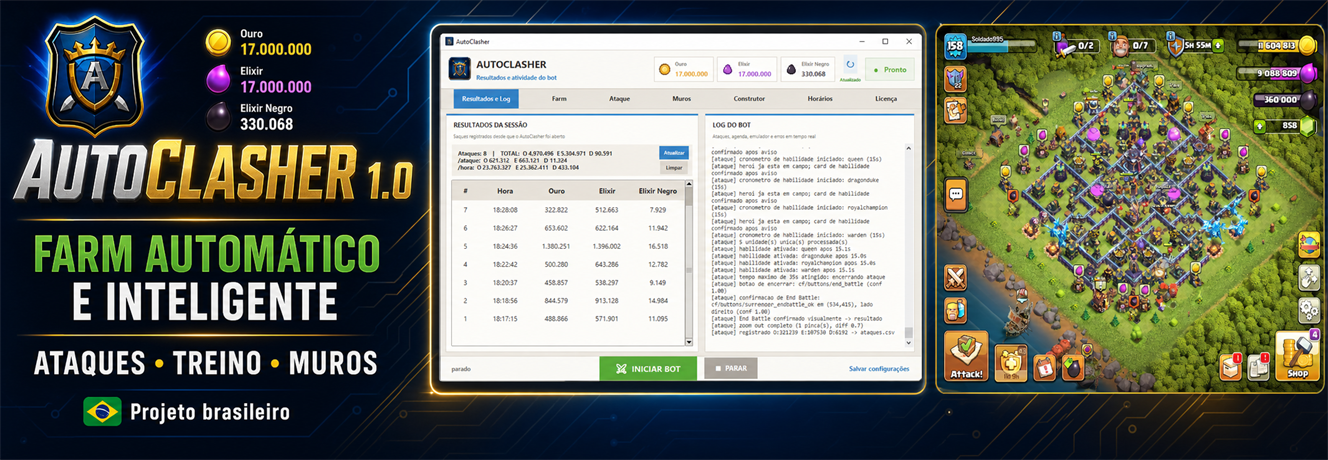The height and width of the screenshot is (460, 1328).
Task: Click the elixir value 643.286 in row 4
Action: 607,264
